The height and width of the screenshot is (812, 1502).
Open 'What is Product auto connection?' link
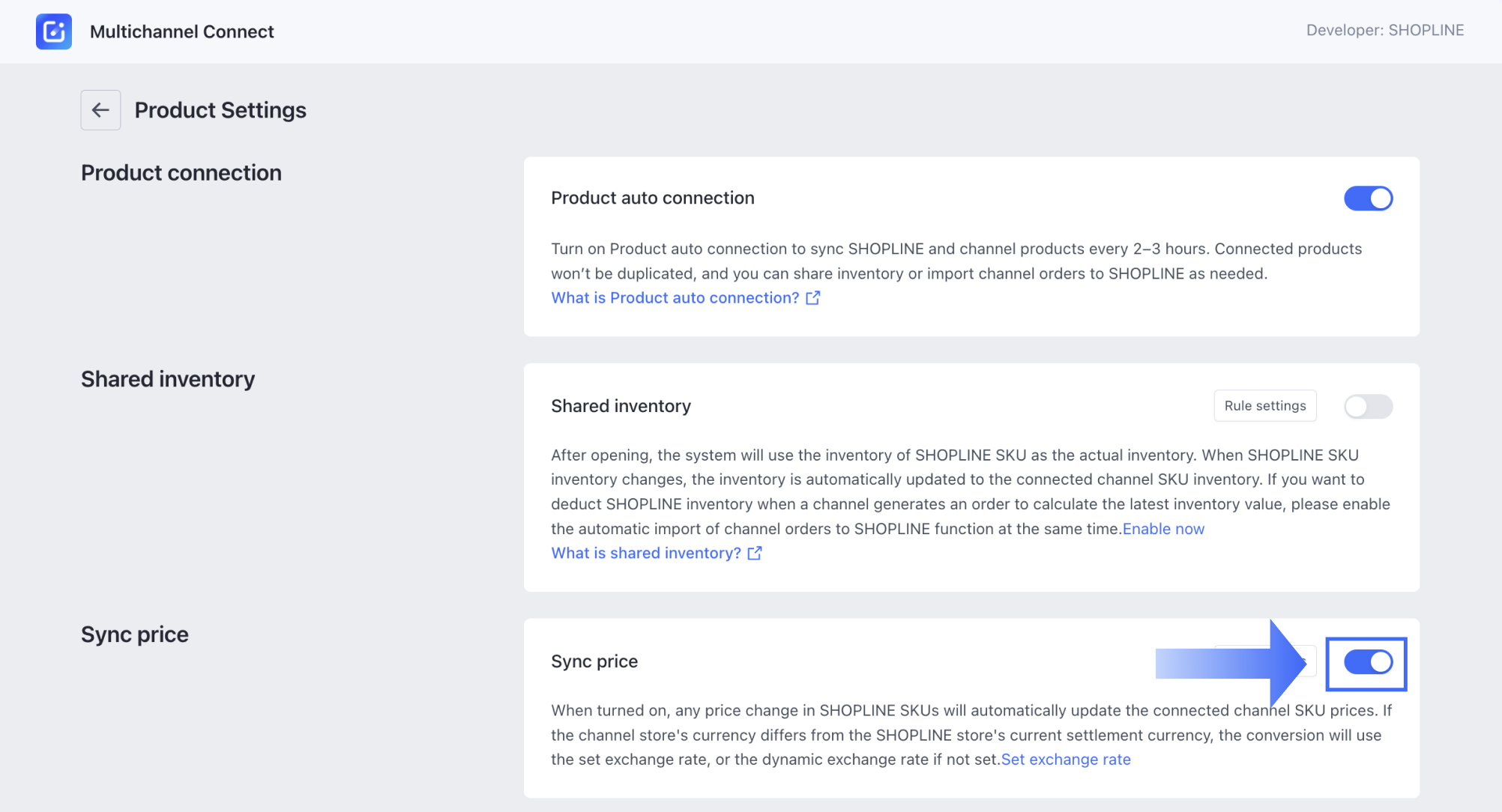tap(675, 298)
